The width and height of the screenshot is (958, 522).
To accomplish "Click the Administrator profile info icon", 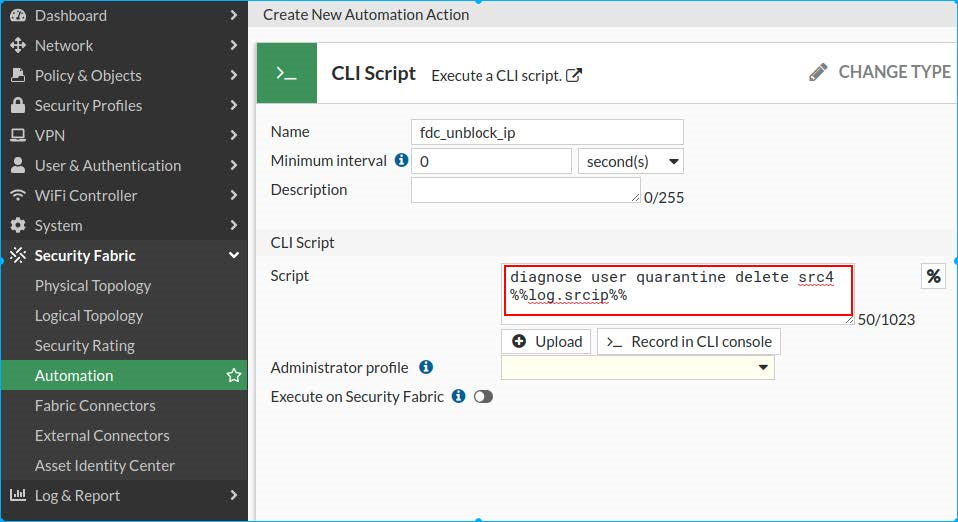I will [x=425, y=367].
